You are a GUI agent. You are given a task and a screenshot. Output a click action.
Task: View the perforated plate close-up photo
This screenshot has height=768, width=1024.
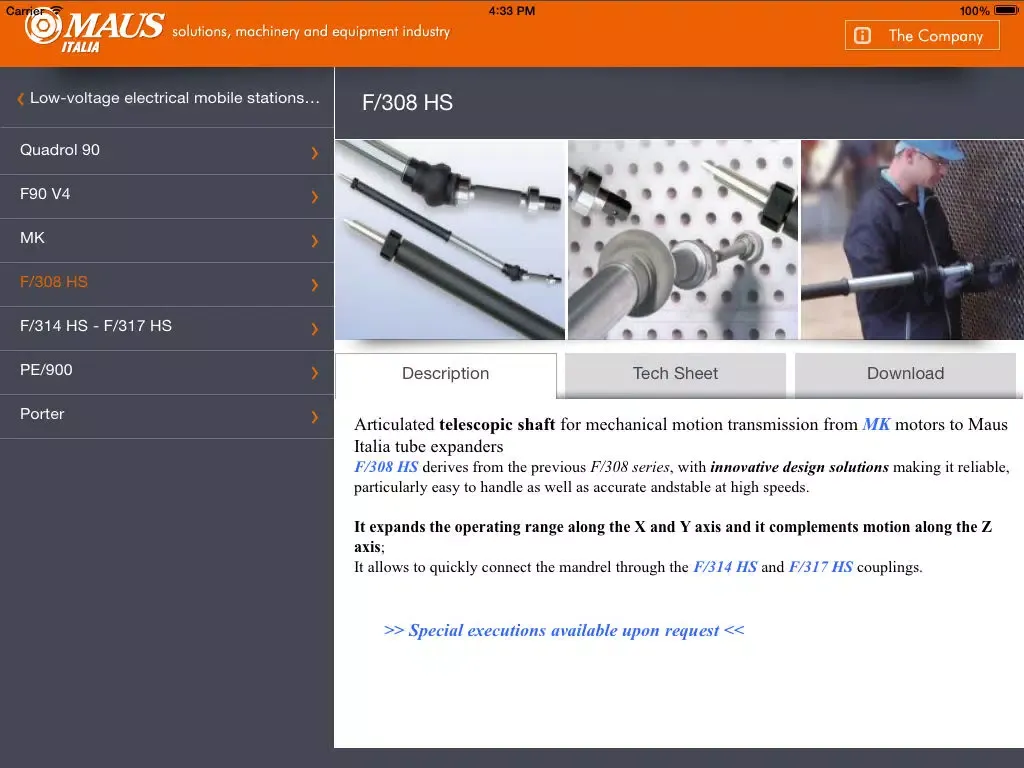[x=683, y=239]
